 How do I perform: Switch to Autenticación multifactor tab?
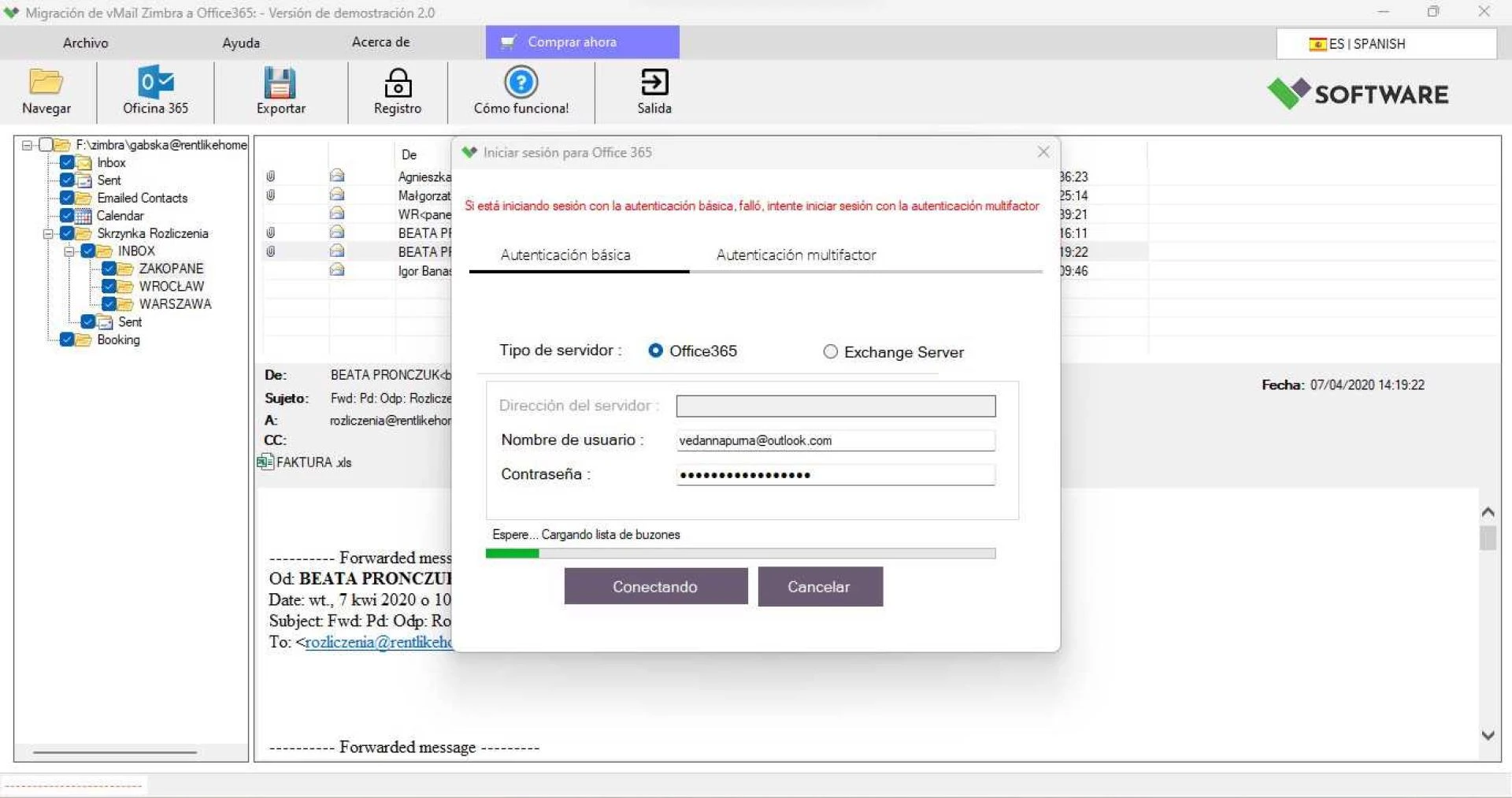point(795,255)
